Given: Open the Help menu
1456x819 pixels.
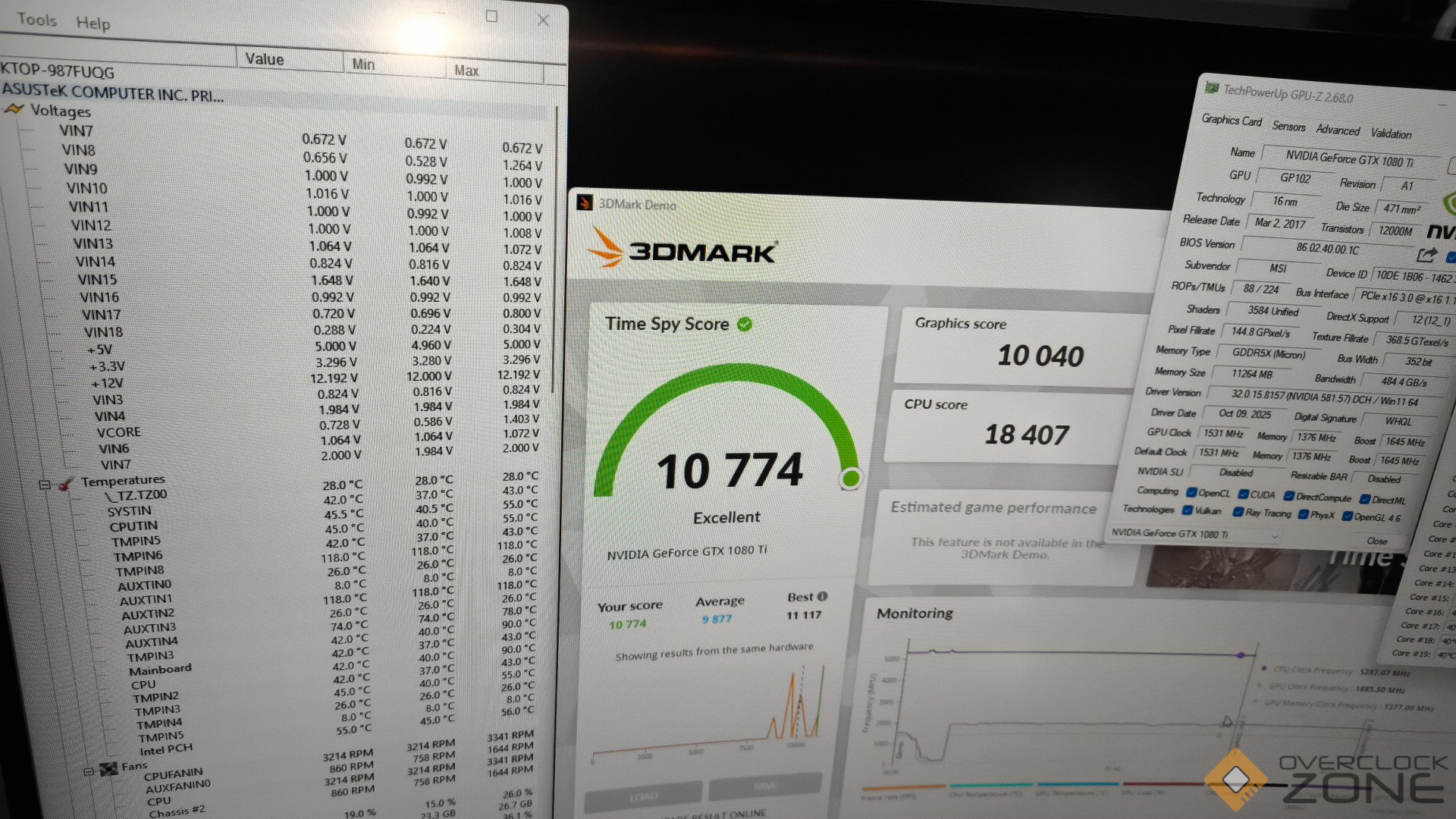Looking at the screenshot, I should [x=93, y=24].
